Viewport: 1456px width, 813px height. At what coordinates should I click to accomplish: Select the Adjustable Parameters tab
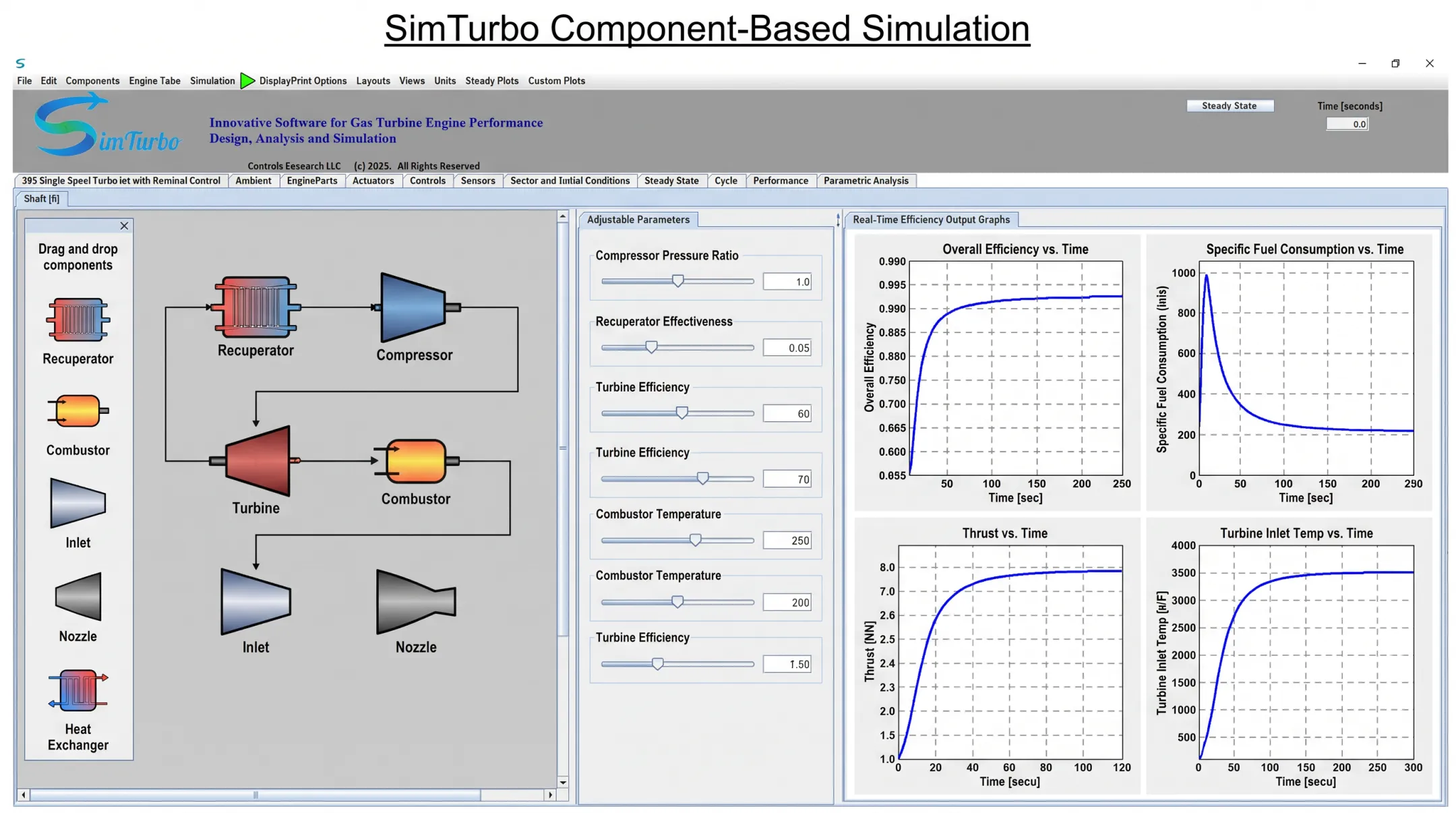pos(638,220)
